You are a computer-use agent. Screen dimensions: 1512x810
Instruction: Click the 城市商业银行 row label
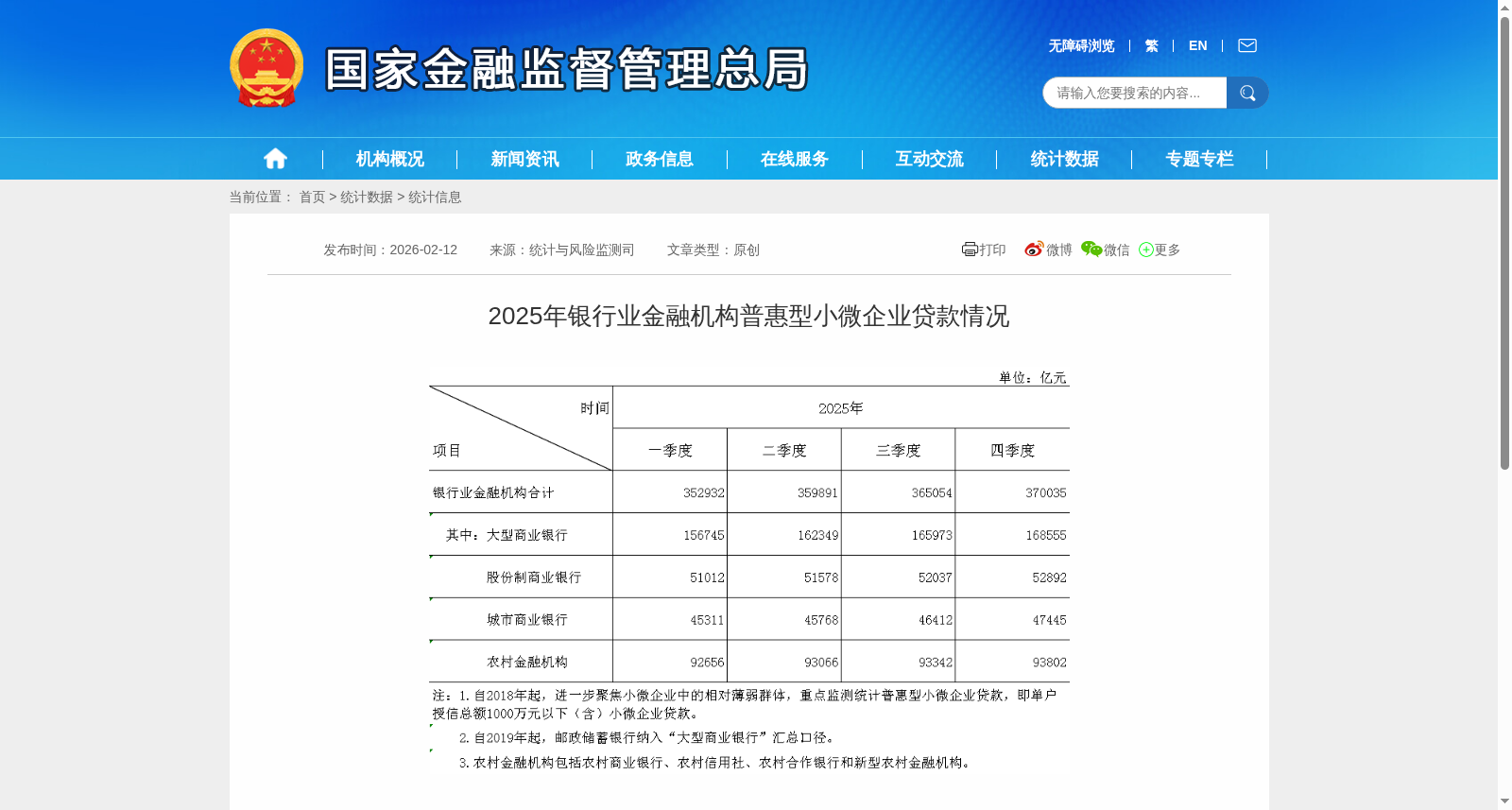point(527,619)
